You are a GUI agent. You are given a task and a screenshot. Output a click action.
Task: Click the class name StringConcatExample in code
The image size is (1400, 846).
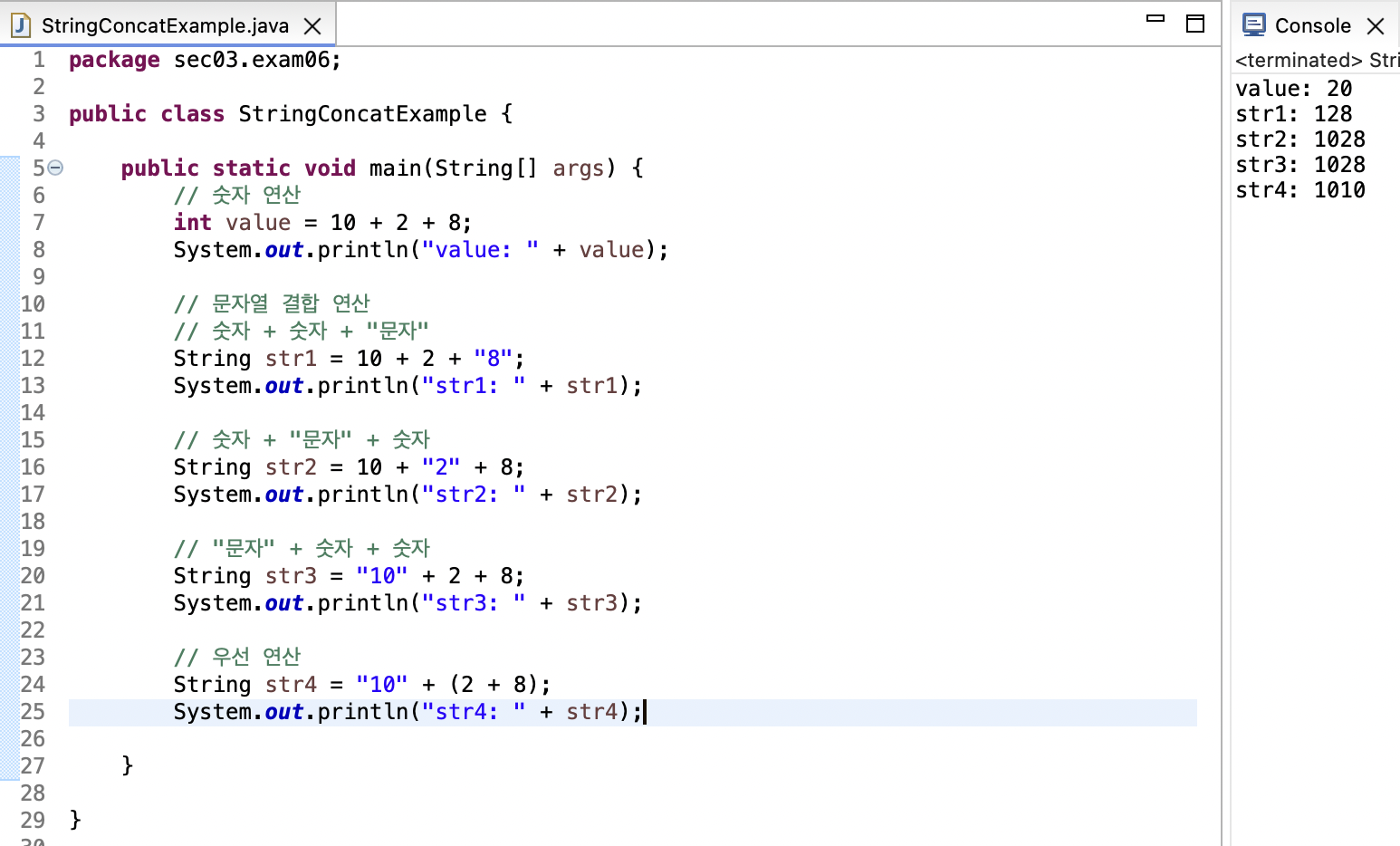(362, 114)
